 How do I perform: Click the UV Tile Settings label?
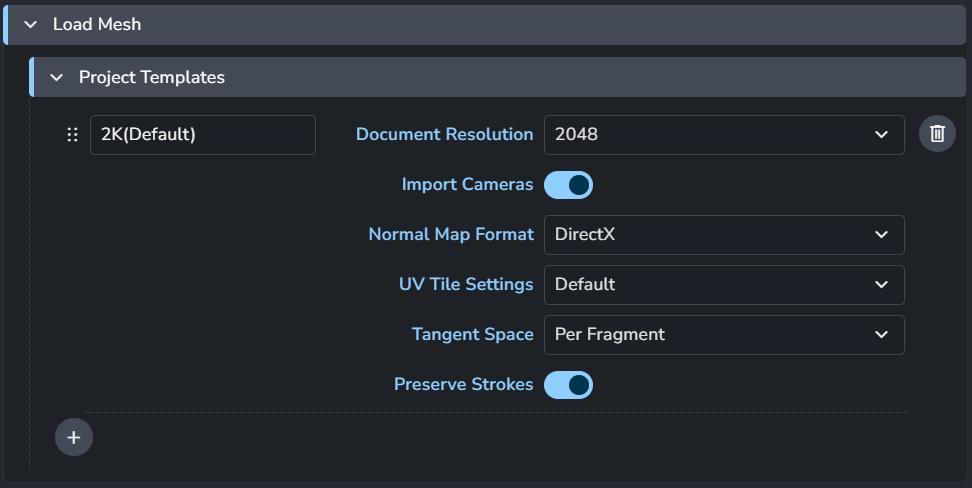466,285
